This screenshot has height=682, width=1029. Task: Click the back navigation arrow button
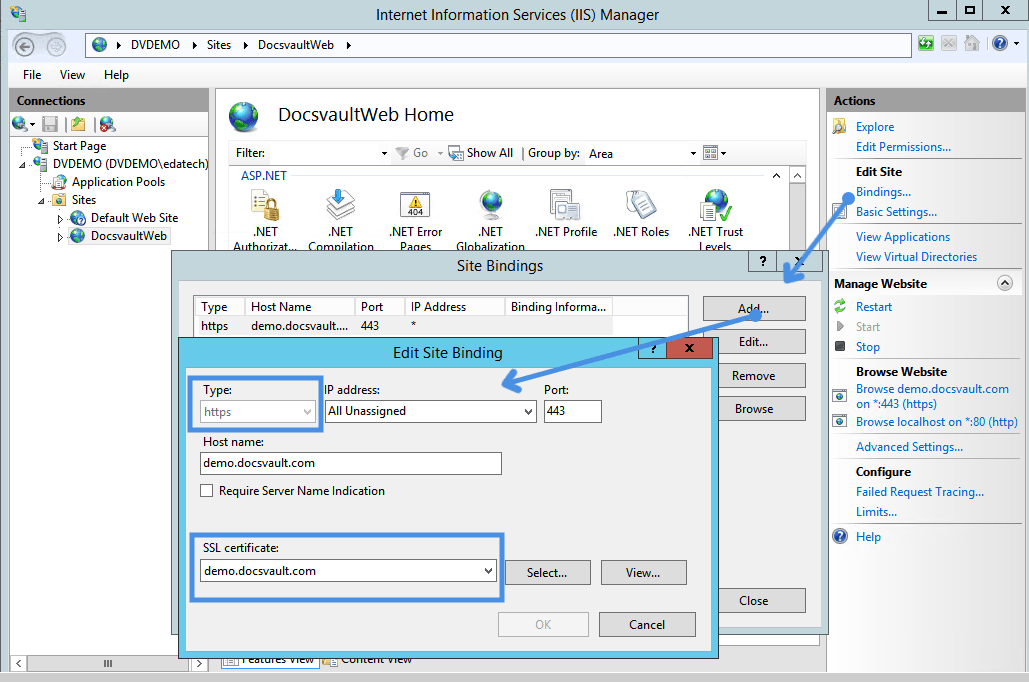[26, 46]
